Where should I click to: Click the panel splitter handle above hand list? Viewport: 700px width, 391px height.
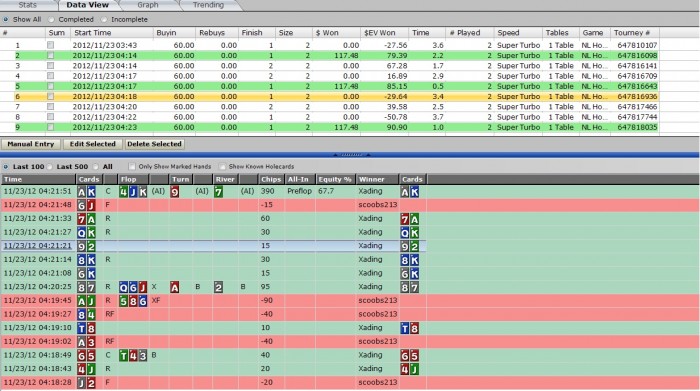(x=351, y=154)
